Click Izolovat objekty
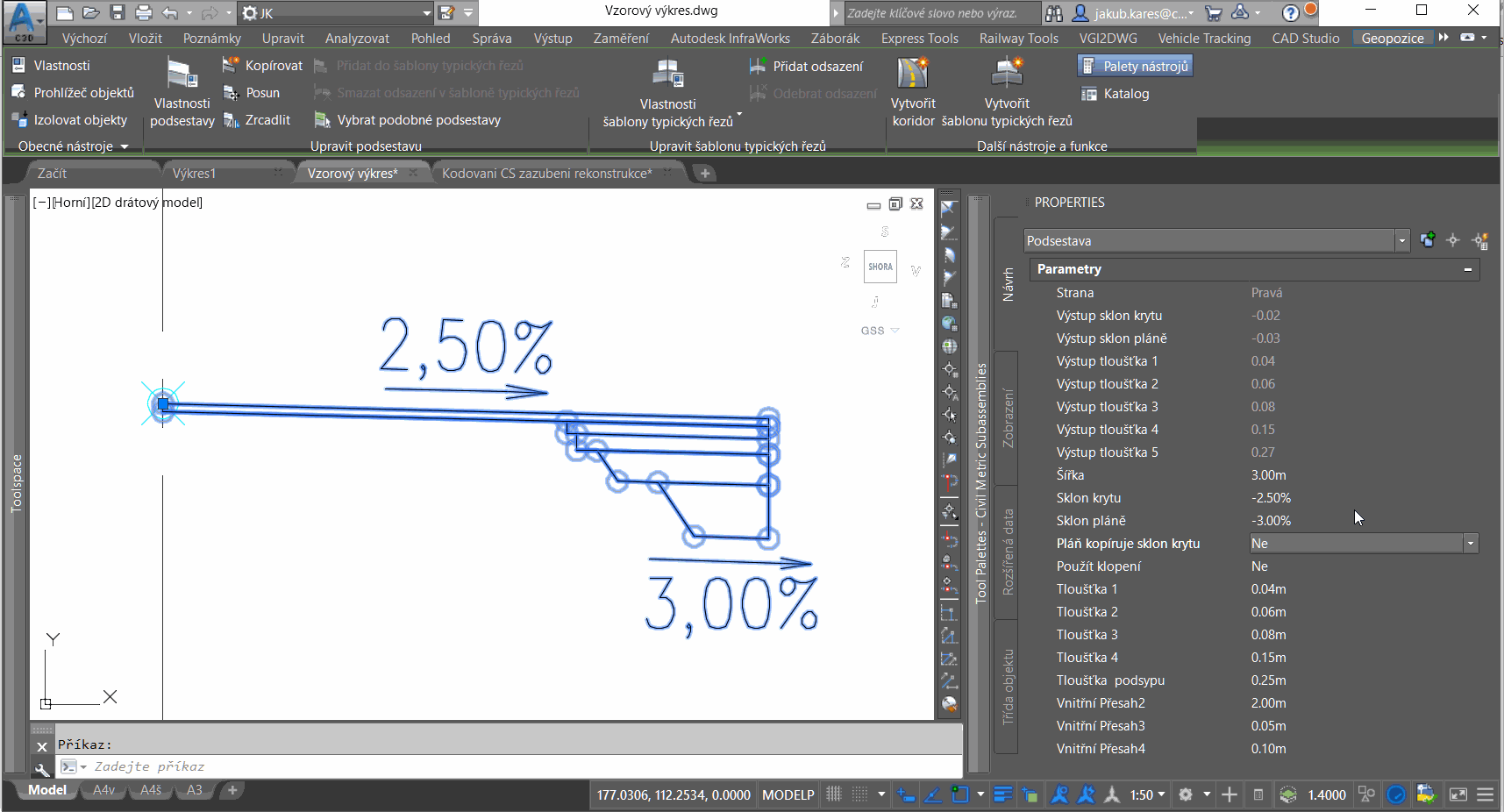The height and width of the screenshot is (812, 1504). [x=70, y=120]
